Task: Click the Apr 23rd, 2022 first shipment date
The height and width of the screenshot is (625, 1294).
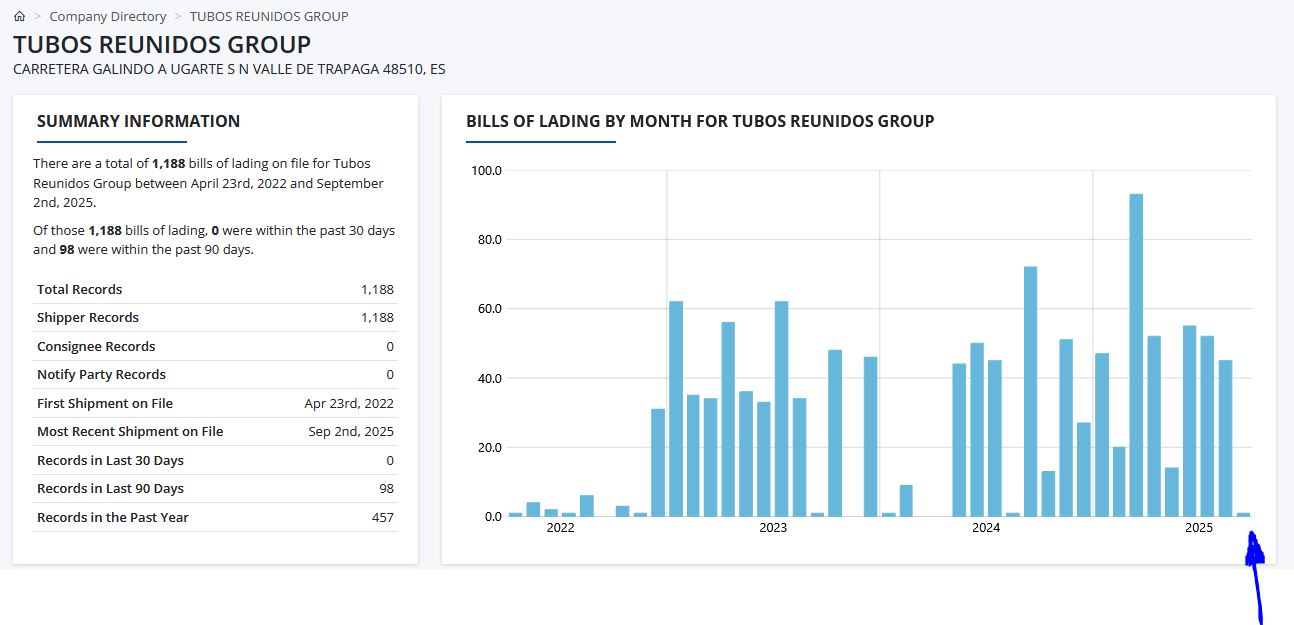Action: [349, 403]
